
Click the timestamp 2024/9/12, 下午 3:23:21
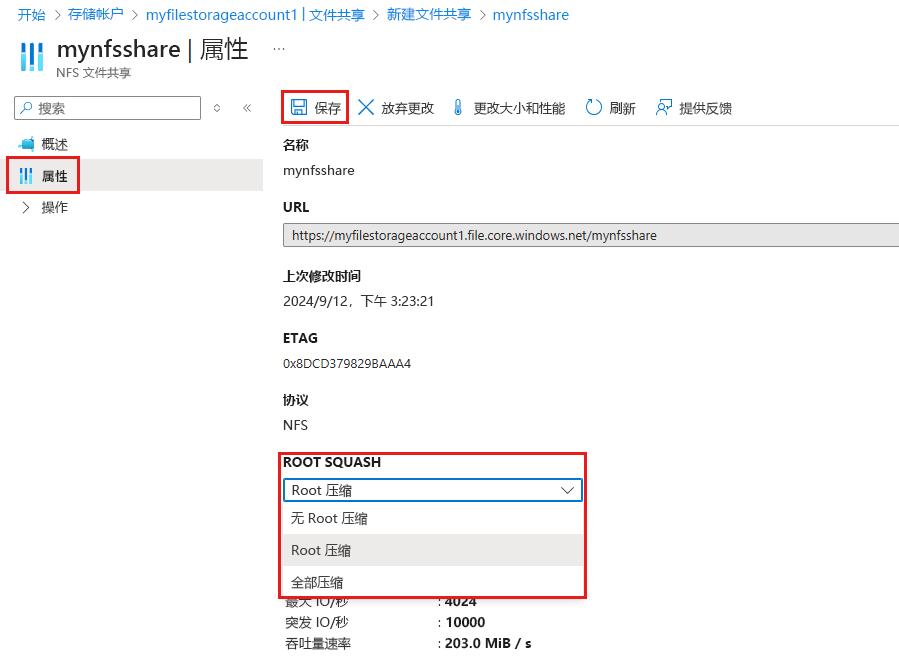click(358, 301)
